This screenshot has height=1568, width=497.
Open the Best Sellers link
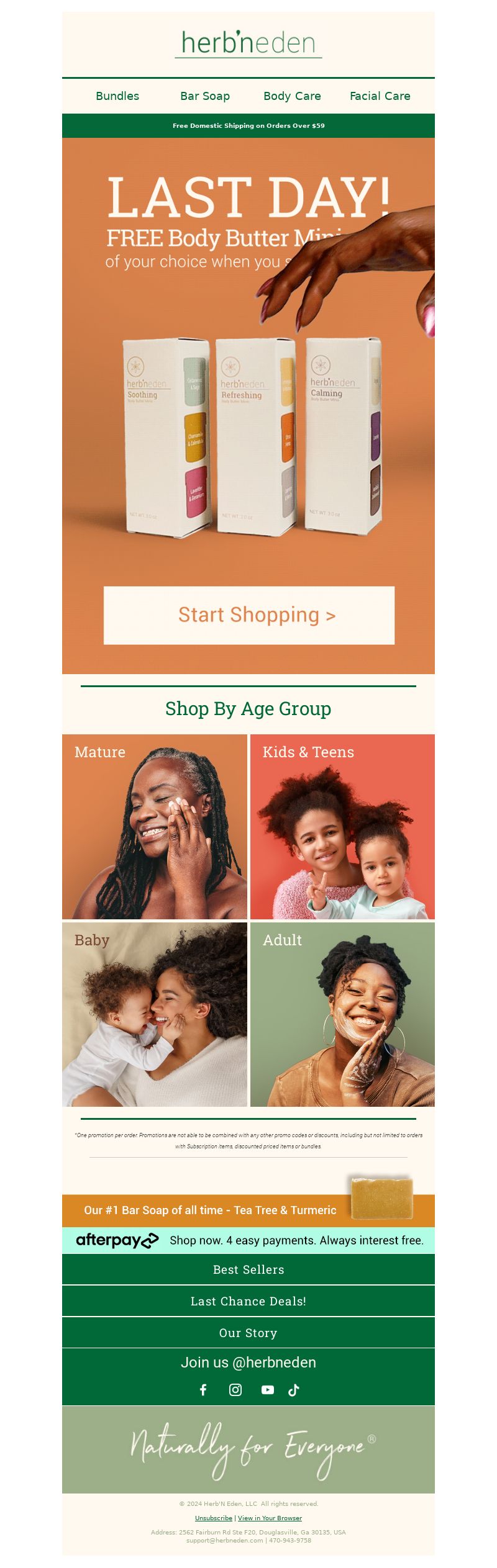(x=248, y=1269)
